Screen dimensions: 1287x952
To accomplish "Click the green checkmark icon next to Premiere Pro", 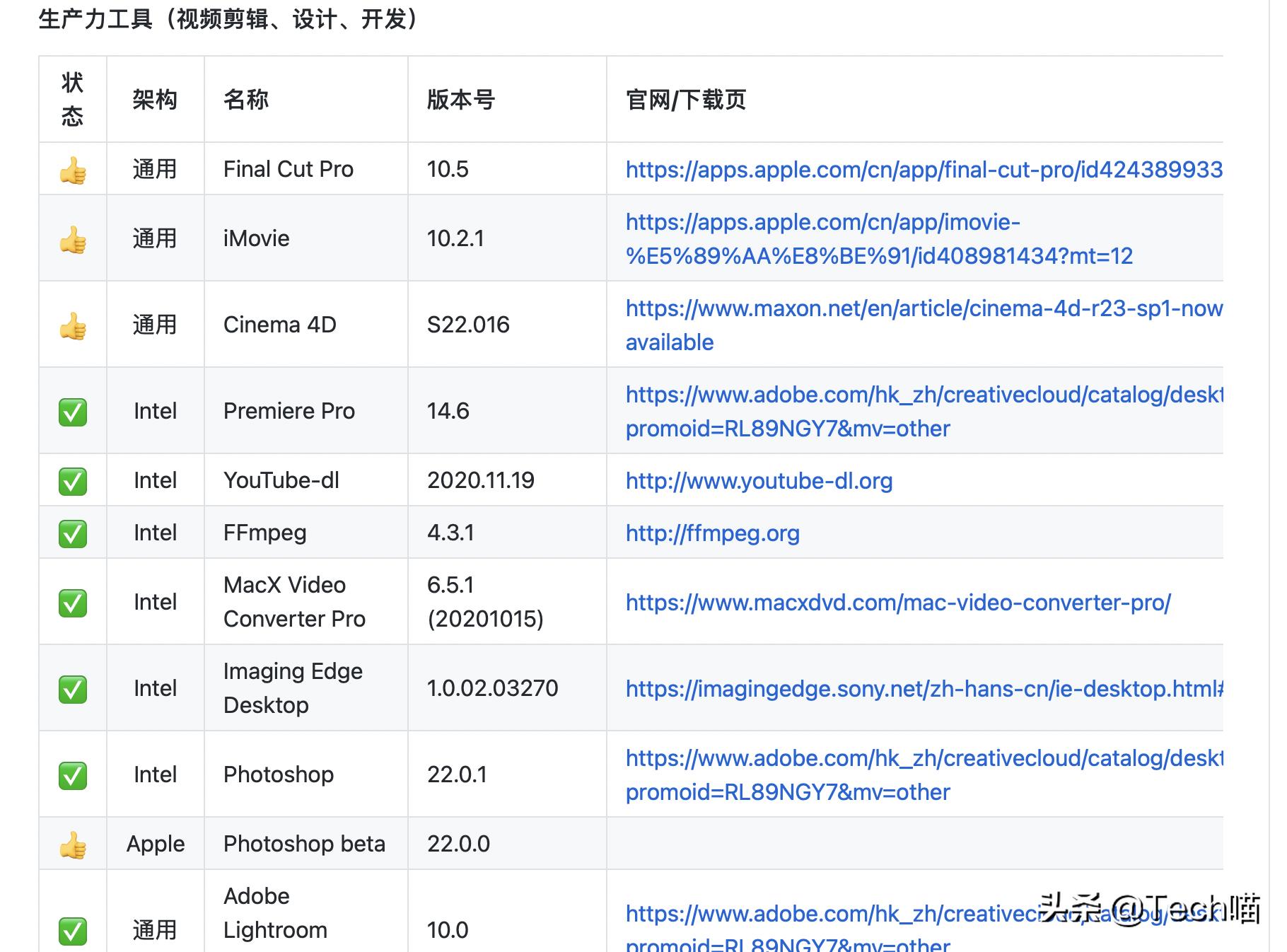I will coord(73,410).
